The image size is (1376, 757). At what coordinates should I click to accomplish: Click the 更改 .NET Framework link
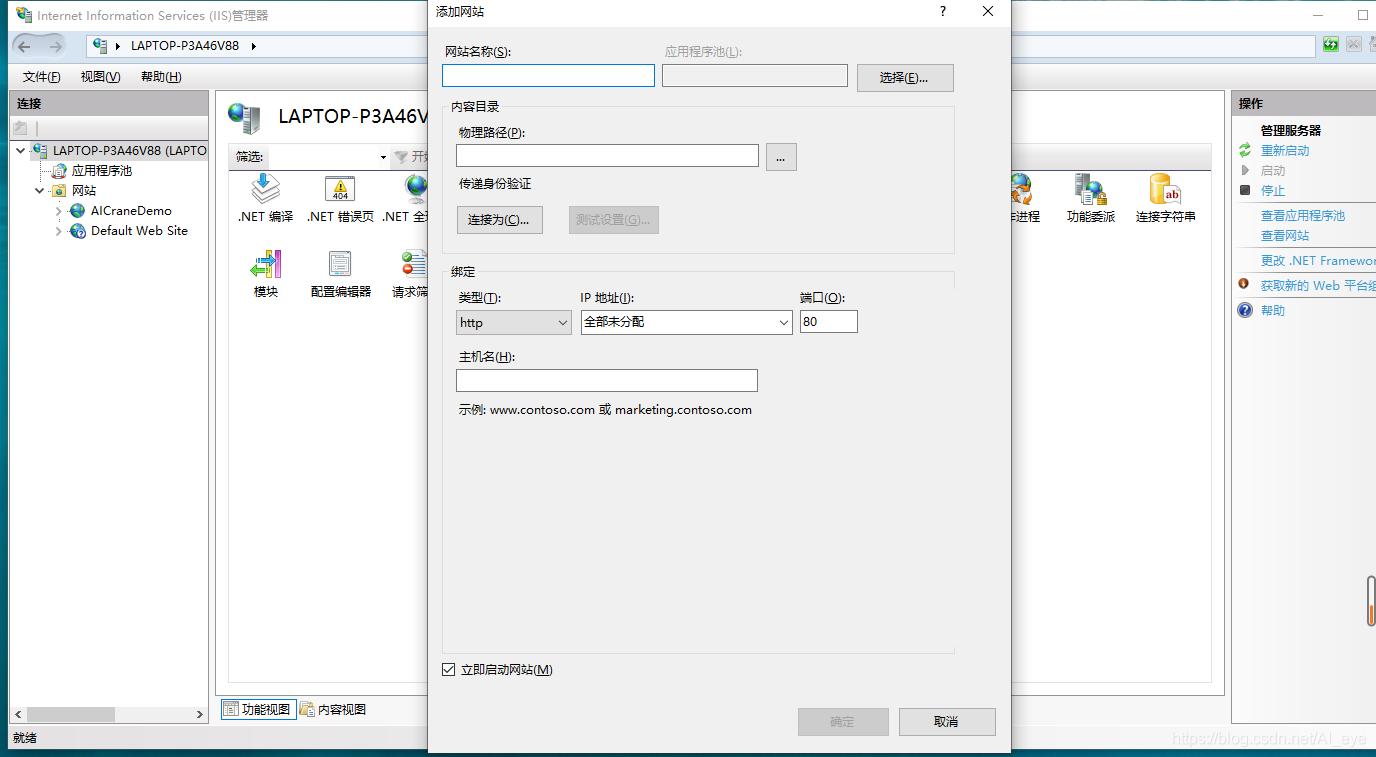1318,261
